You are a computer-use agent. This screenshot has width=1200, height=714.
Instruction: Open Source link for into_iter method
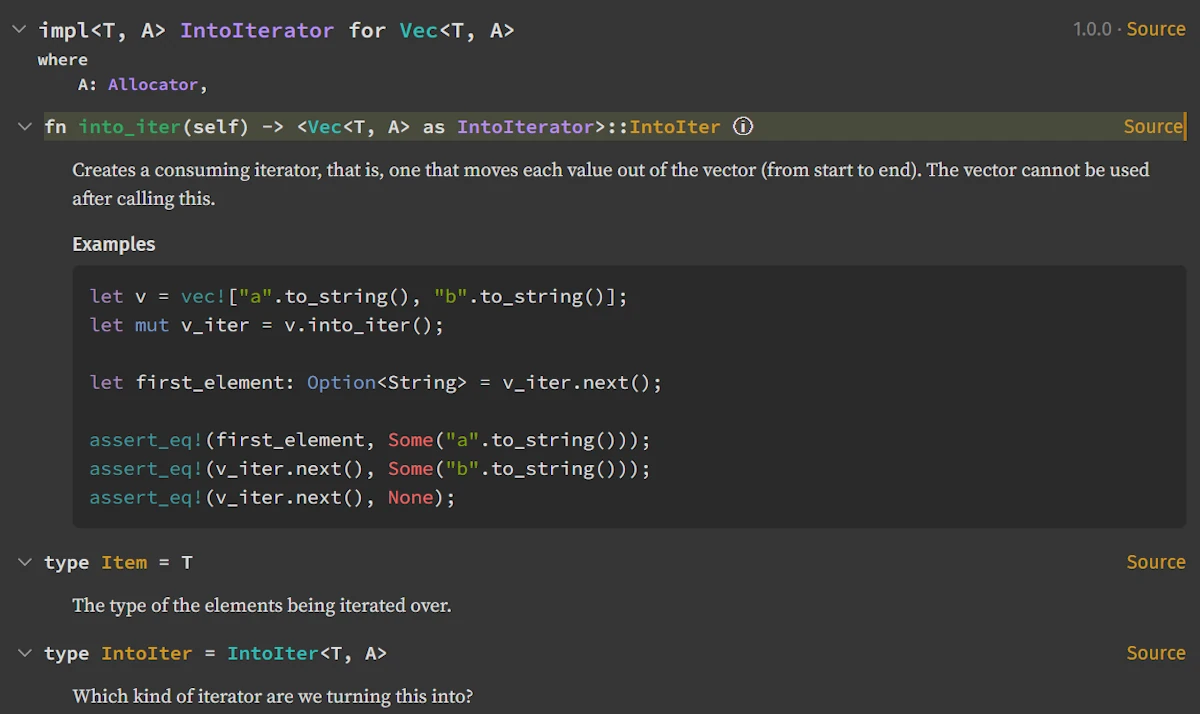click(x=1152, y=127)
